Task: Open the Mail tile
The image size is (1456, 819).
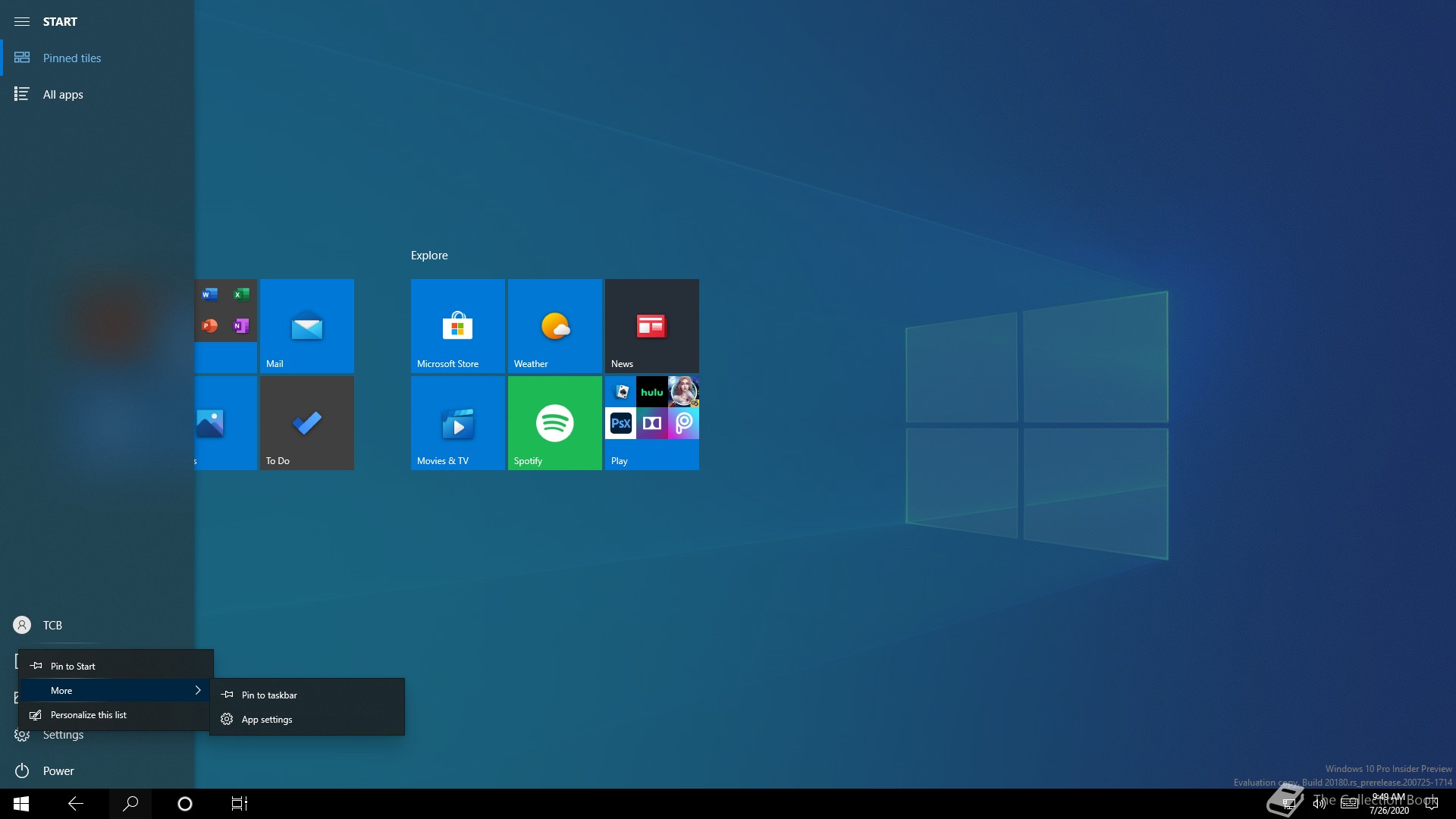Action: pos(307,326)
